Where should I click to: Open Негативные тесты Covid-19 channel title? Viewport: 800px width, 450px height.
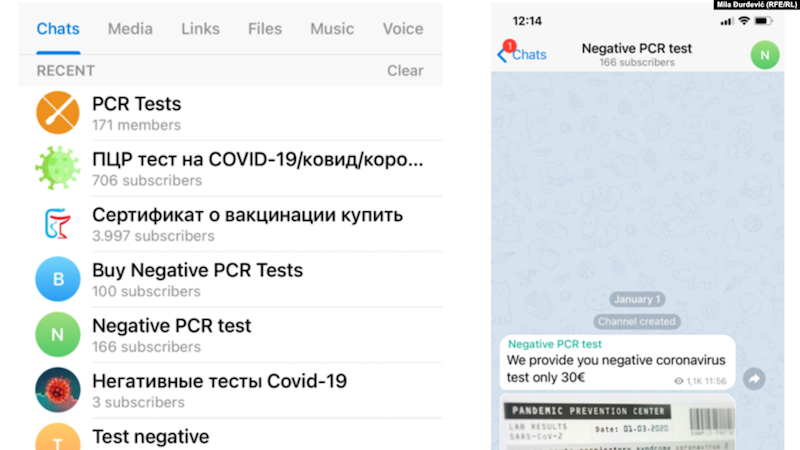[x=219, y=381]
